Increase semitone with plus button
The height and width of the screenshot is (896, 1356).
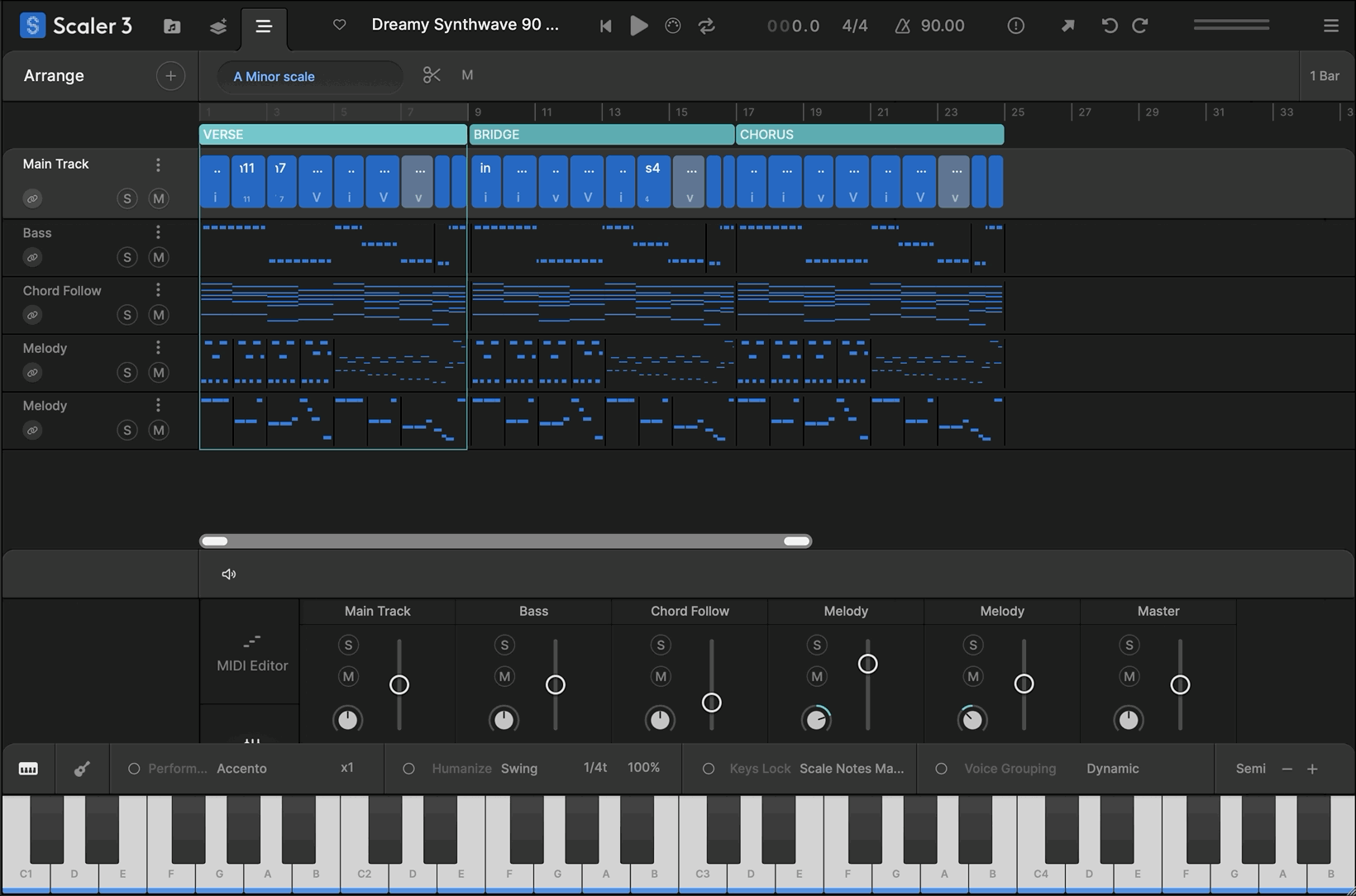1312,769
